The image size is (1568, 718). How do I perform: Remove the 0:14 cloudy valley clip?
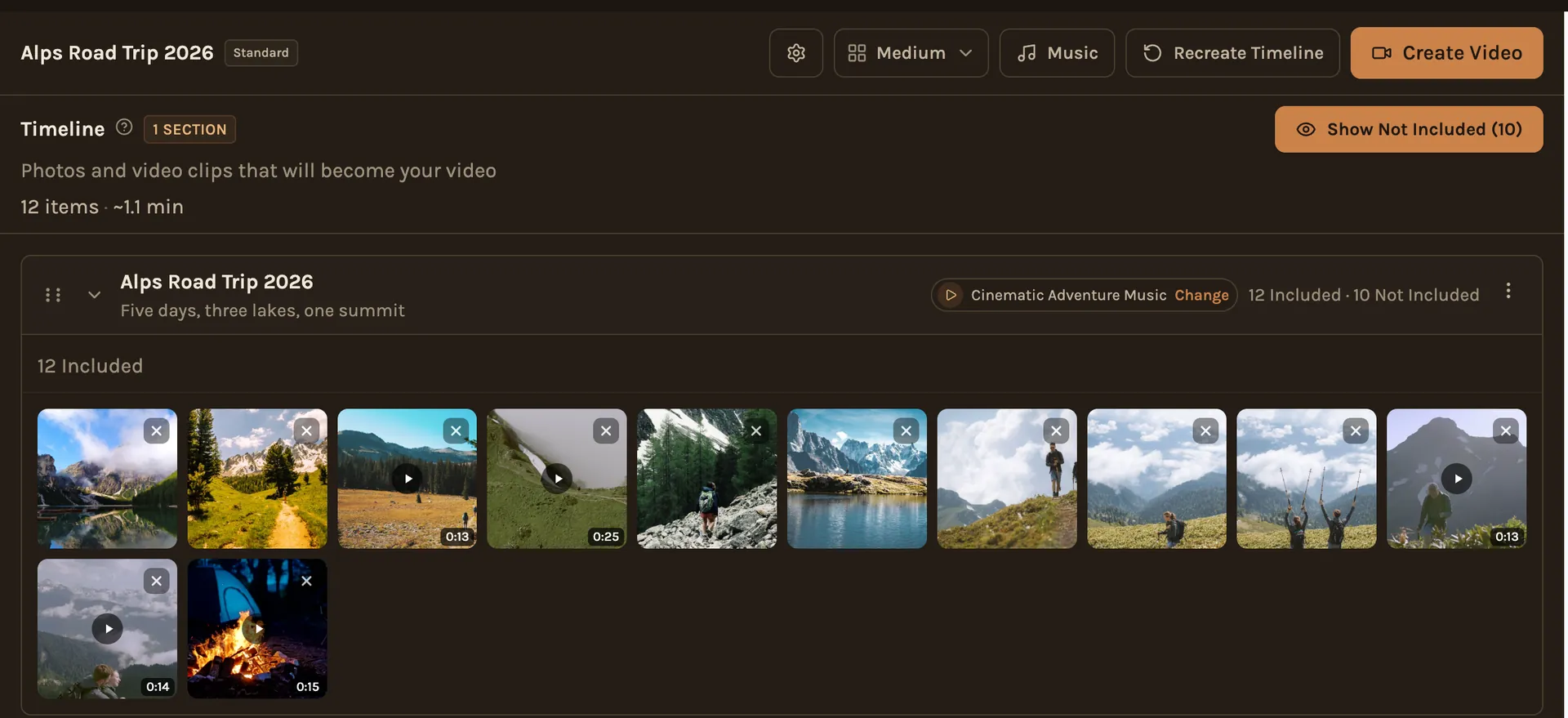click(156, 581)
